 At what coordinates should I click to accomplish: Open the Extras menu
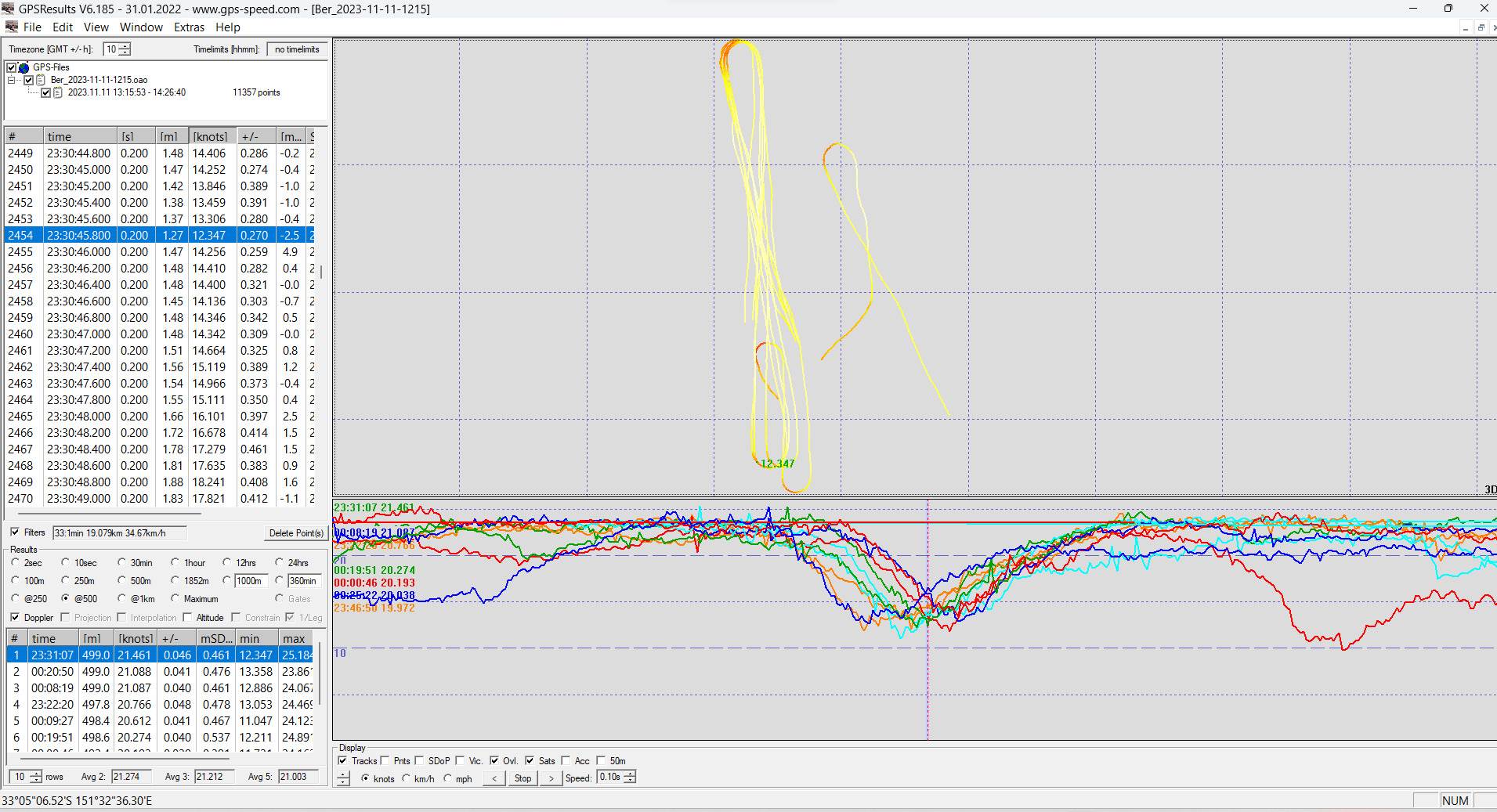click(x=189, y=27)
